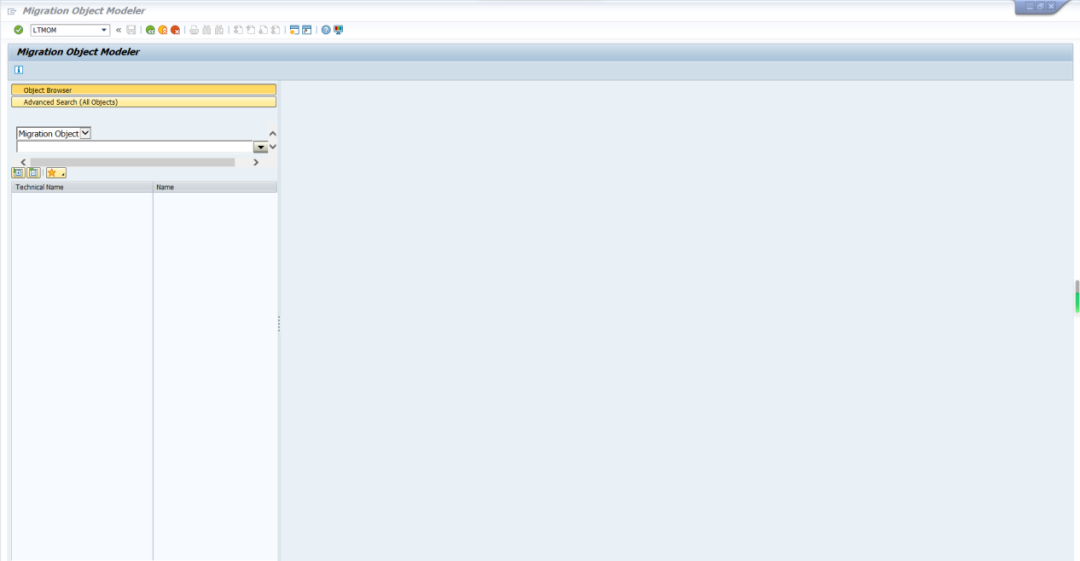Click the red Cancel icon

tap(175, 30)
